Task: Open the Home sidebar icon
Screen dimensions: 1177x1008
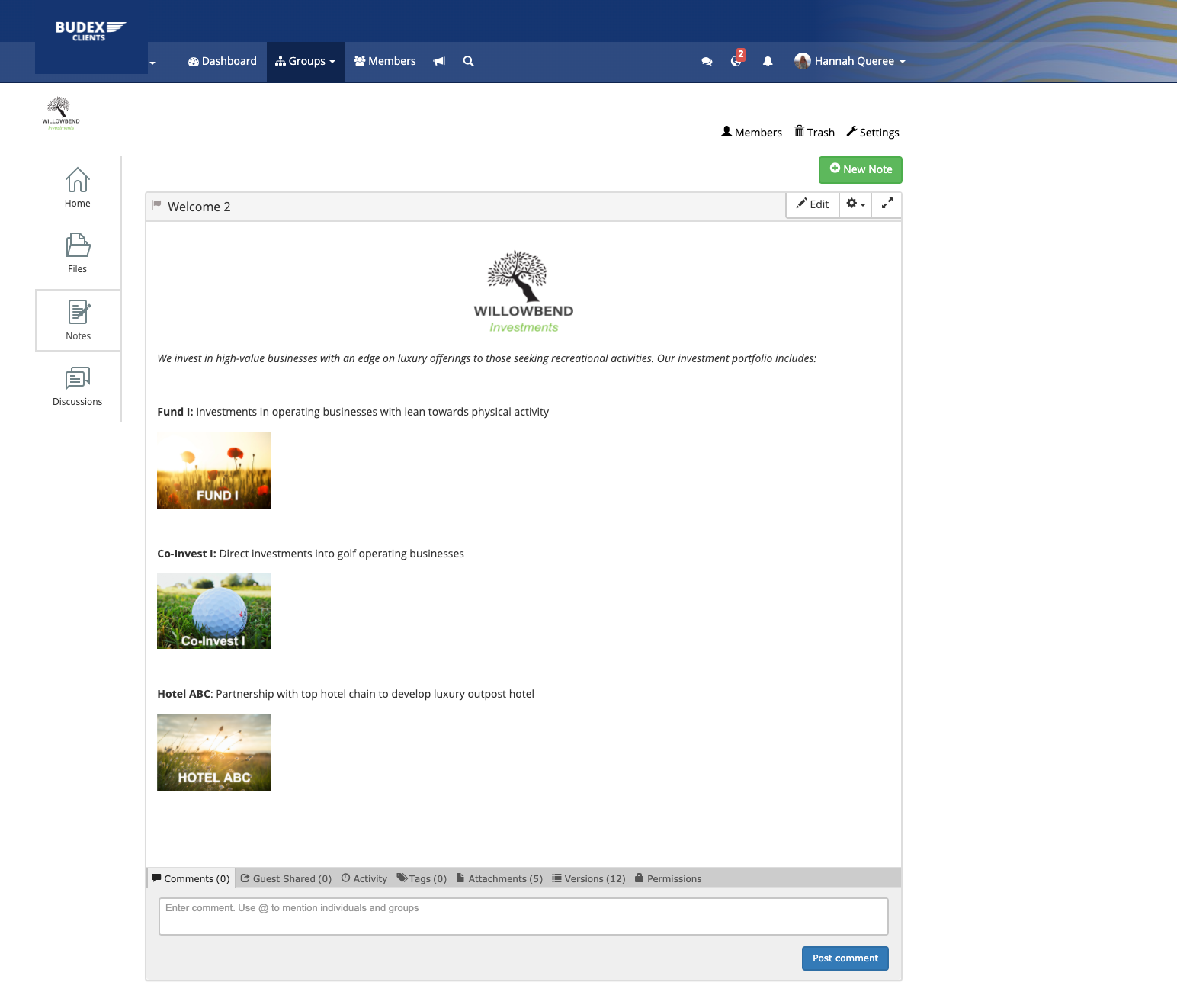Action: (x=77, y=188)
